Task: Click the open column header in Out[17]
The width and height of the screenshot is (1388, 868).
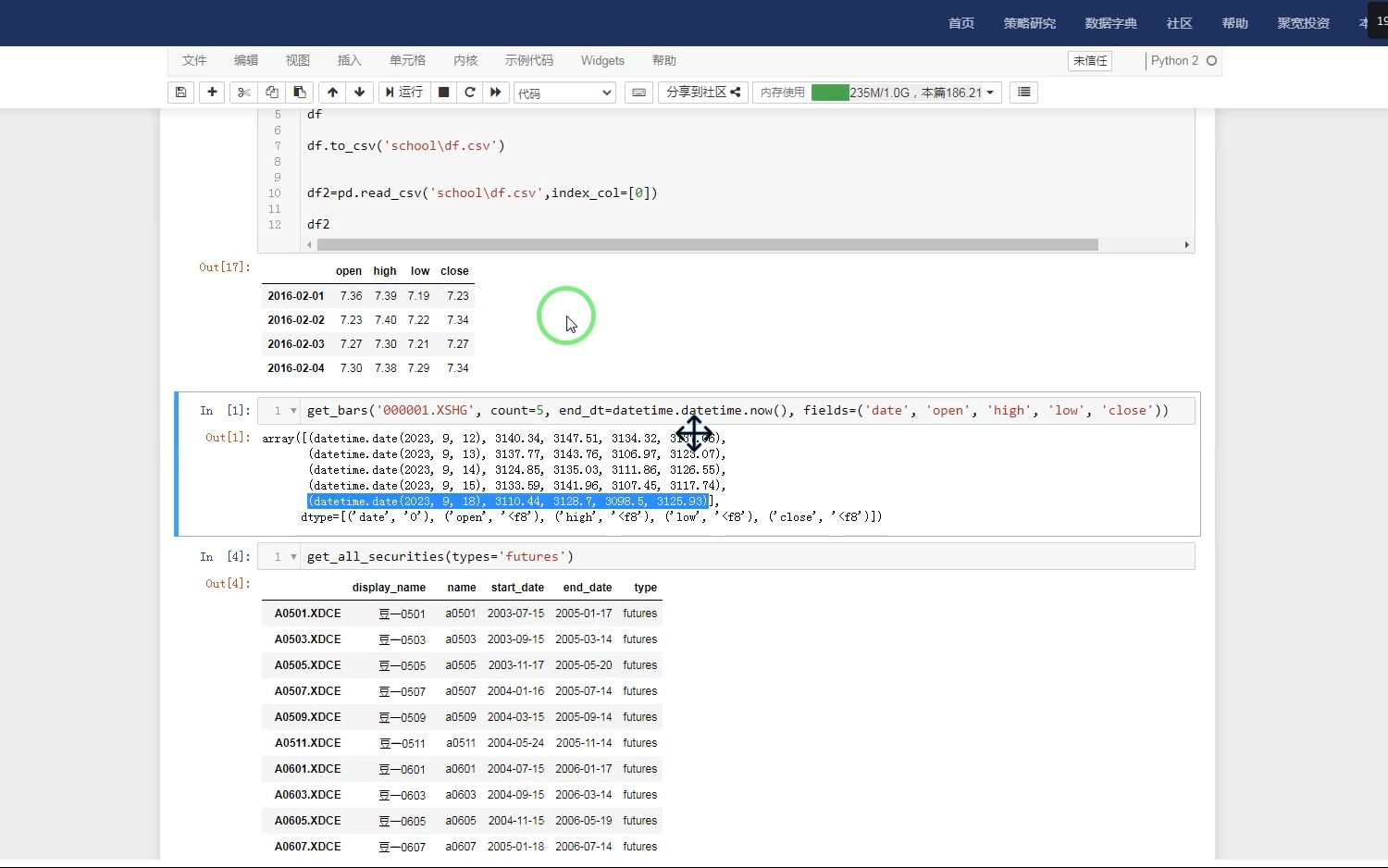Action: (349, 271)
